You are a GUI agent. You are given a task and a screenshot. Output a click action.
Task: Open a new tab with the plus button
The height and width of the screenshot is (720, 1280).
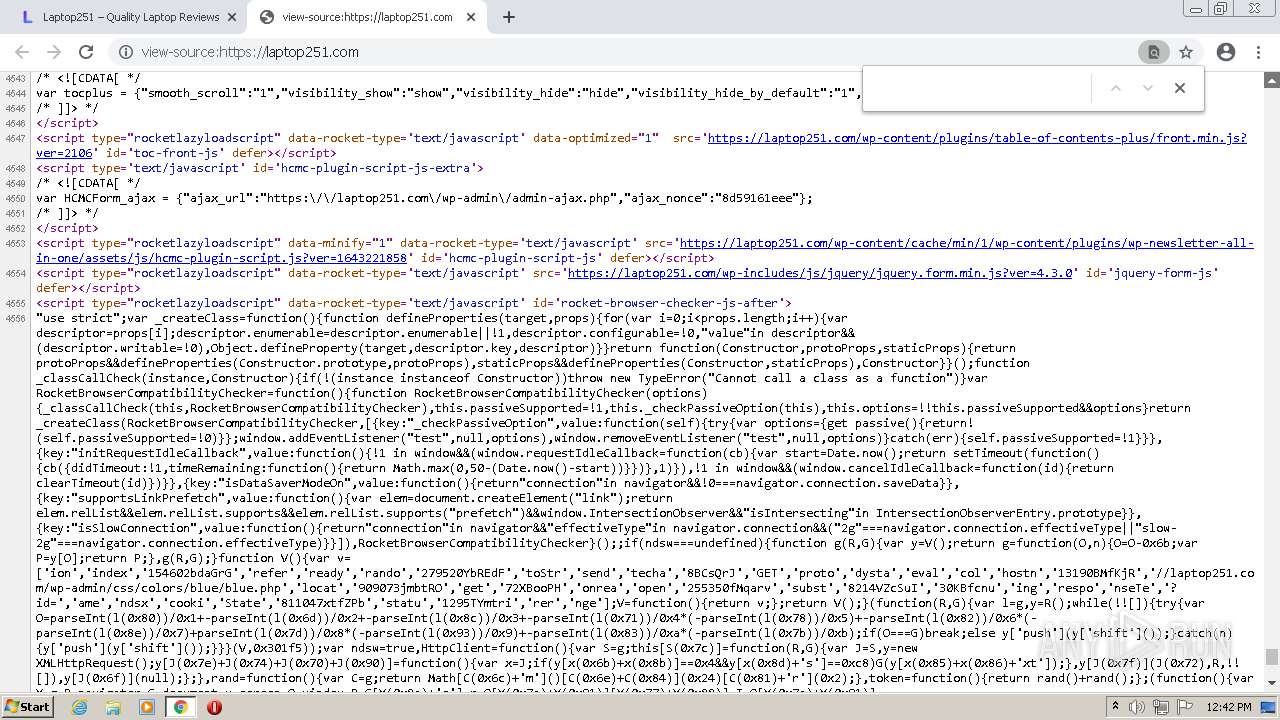[509, 17]
